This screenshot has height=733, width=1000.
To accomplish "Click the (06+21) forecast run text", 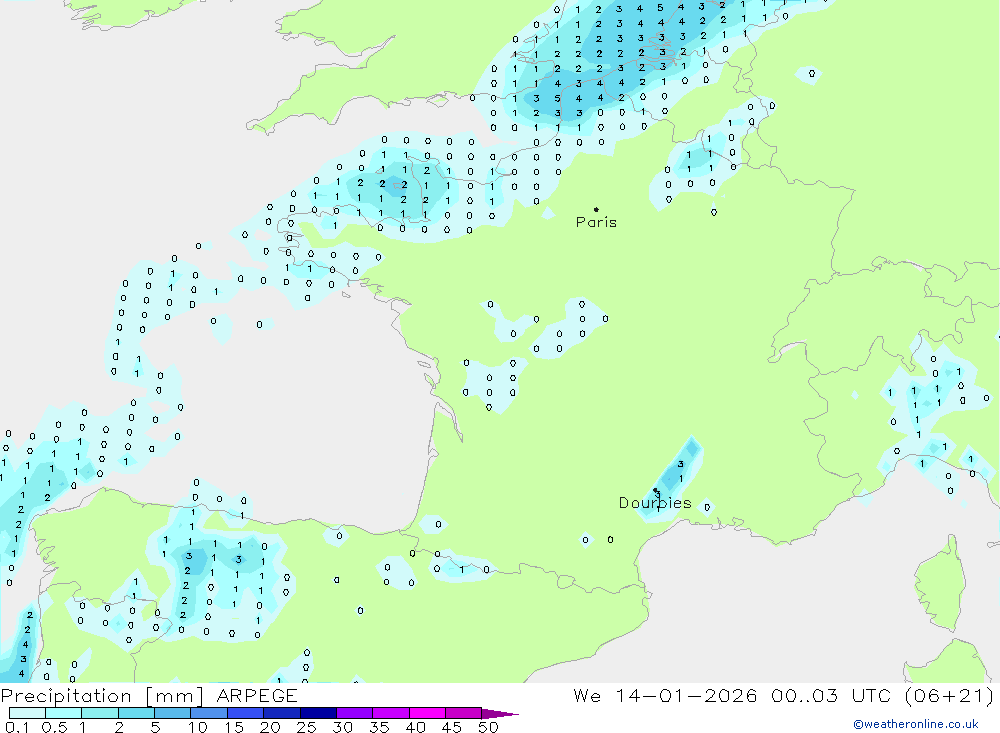I will pos(950,695).
